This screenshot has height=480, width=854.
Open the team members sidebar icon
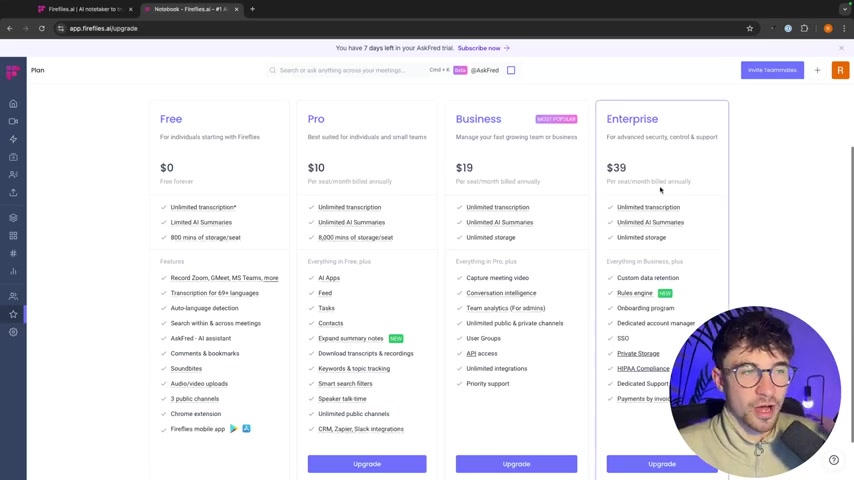tap(13, 296)
